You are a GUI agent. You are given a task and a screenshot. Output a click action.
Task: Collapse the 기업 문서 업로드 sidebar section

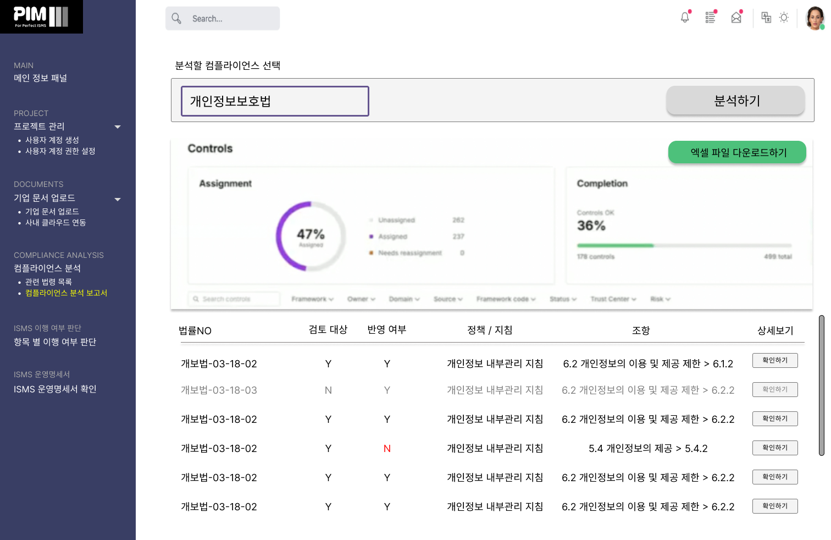pos(117,199)
